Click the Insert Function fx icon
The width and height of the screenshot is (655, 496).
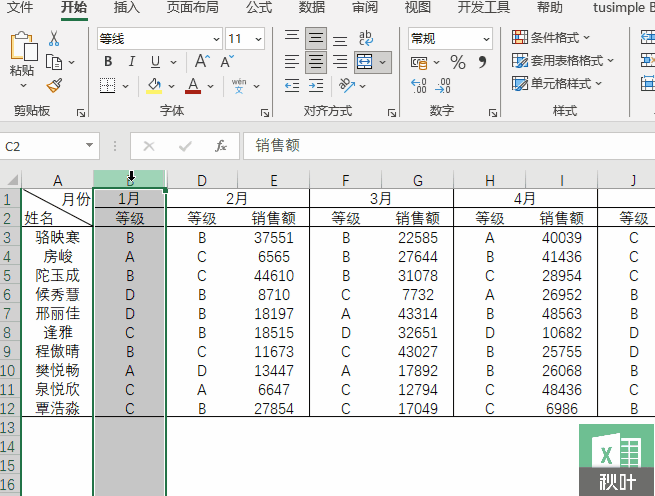click(221, 146)
